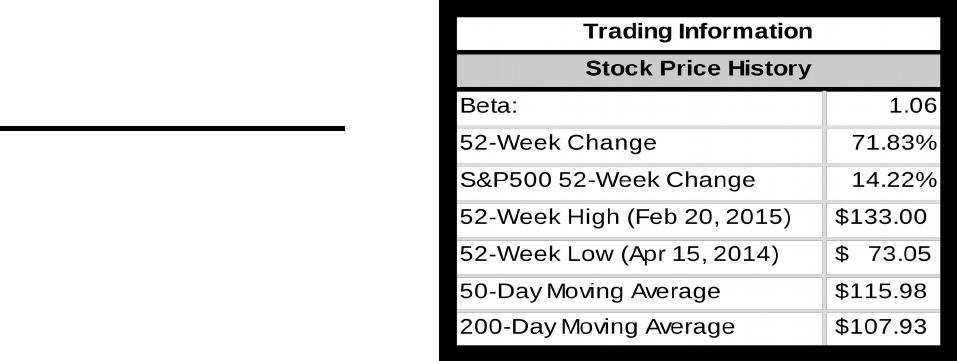The image size is (957, 361).
Task: Click the dollar sign in the 52-Week Low value
Action: coord(841,254)
